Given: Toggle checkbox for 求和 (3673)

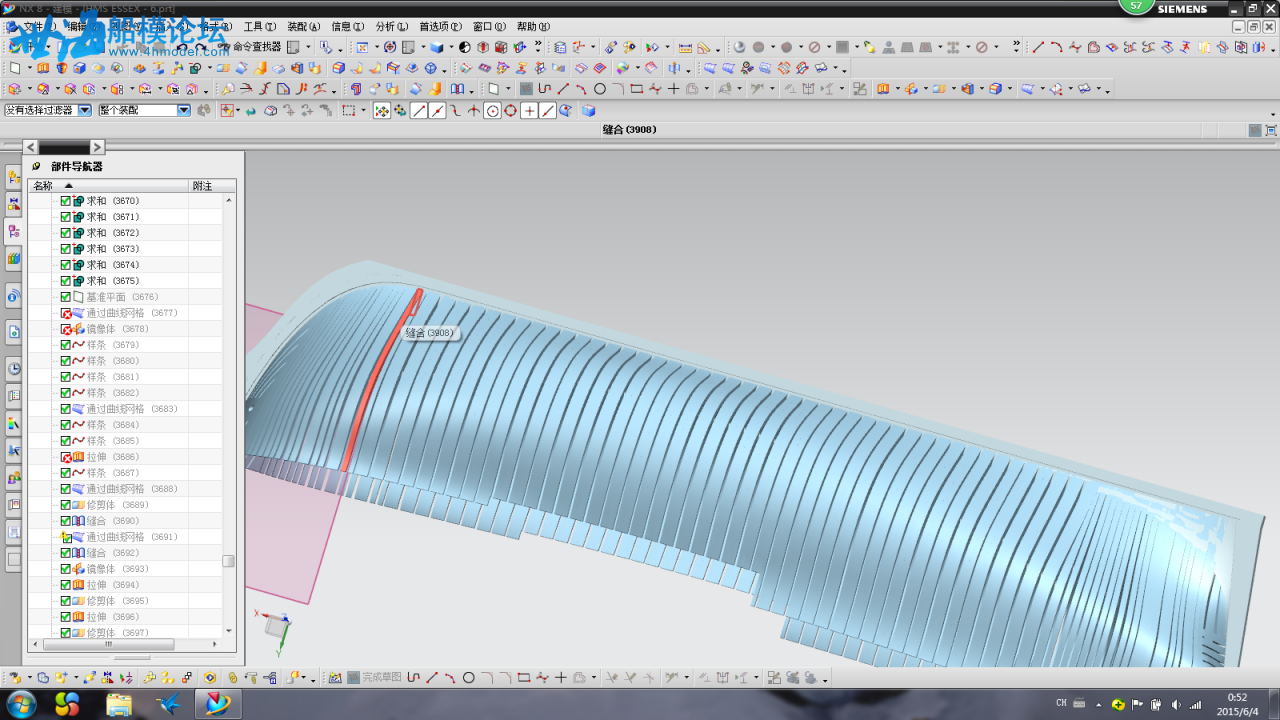Looking at the screenshot, I should (66, 249).
